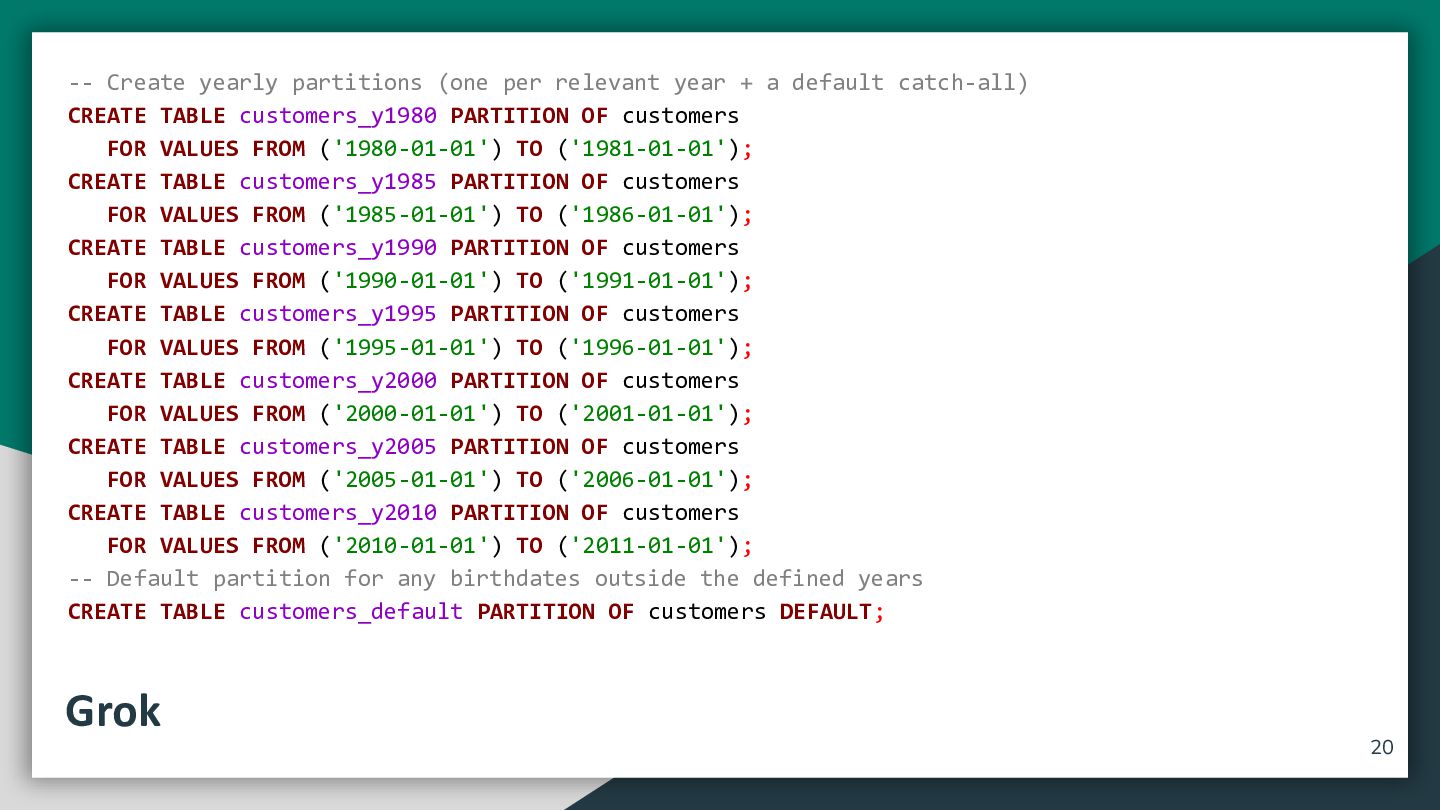This screenshot has height=810, width=1440.
Task: Select the customers_y1990 identifier
Action: point(338,248)
